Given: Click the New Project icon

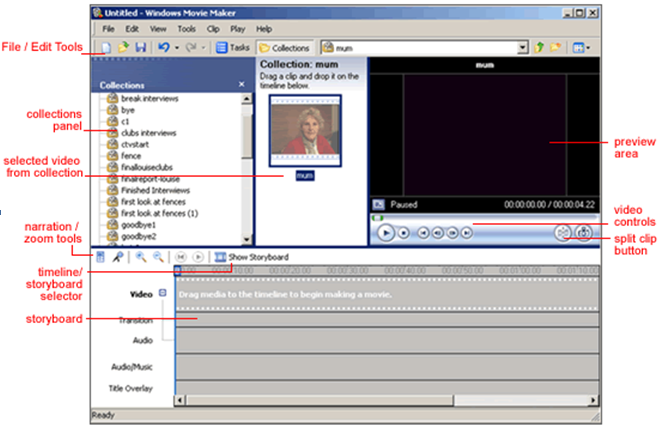Looking at the screenshot, I should coord(106,47).
